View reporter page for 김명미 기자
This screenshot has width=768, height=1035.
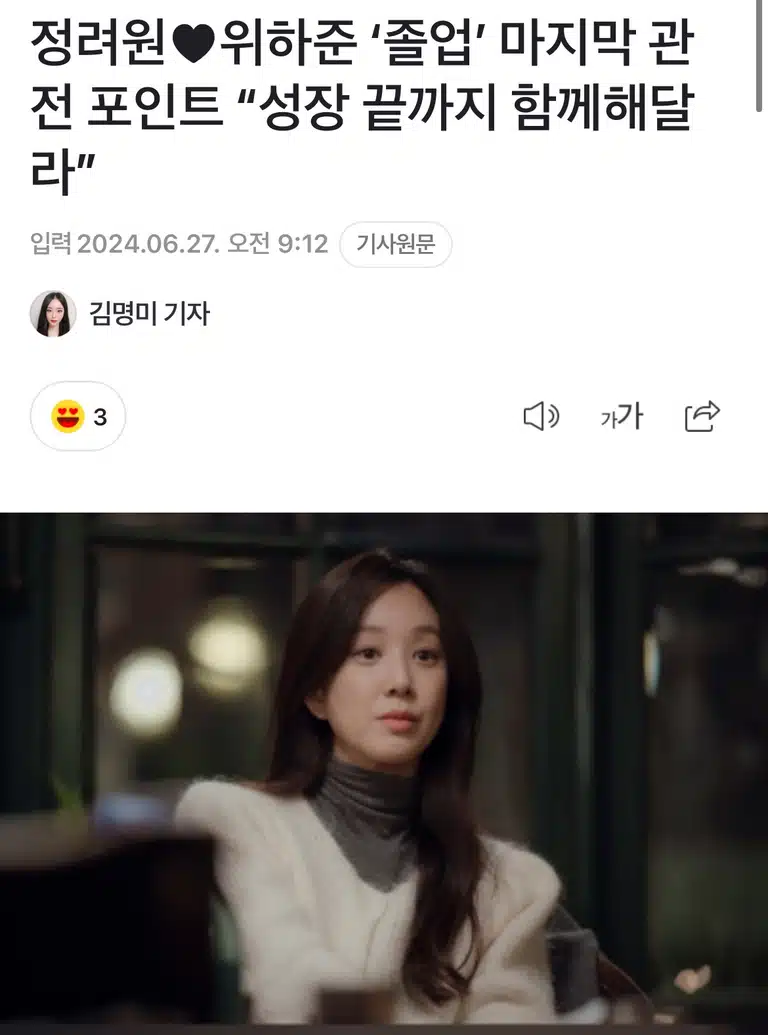[x=149, y=314]
